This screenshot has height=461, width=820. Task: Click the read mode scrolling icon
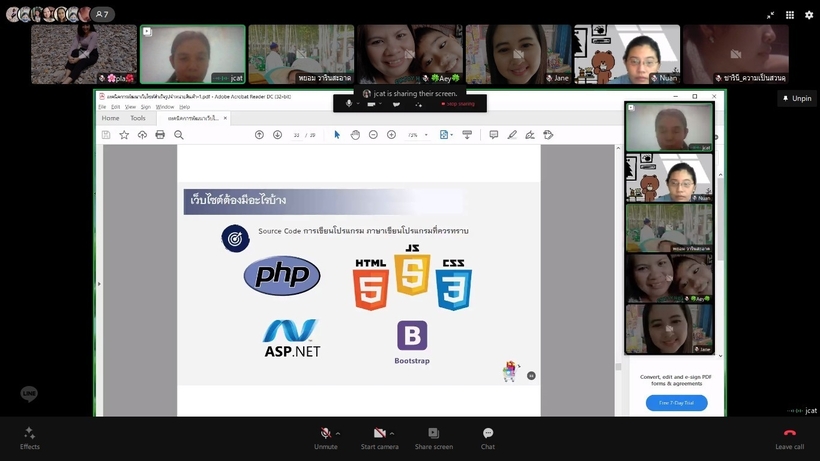coord(467,135)
